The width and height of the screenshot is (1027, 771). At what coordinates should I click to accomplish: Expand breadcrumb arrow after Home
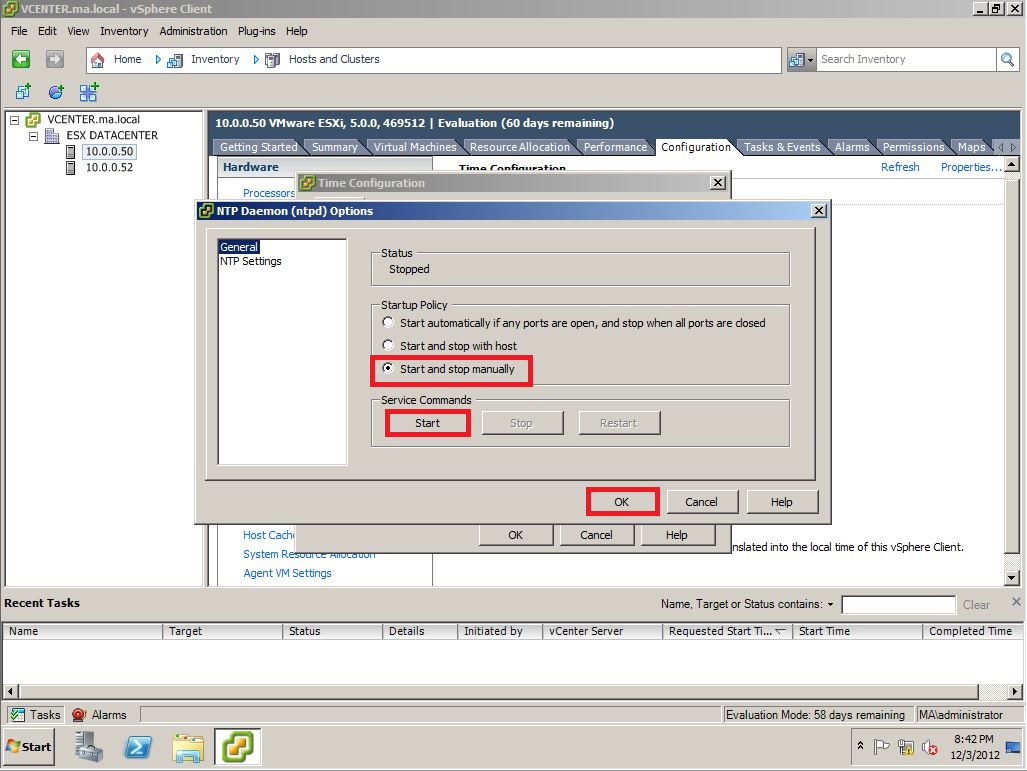[x=158, y=60]
